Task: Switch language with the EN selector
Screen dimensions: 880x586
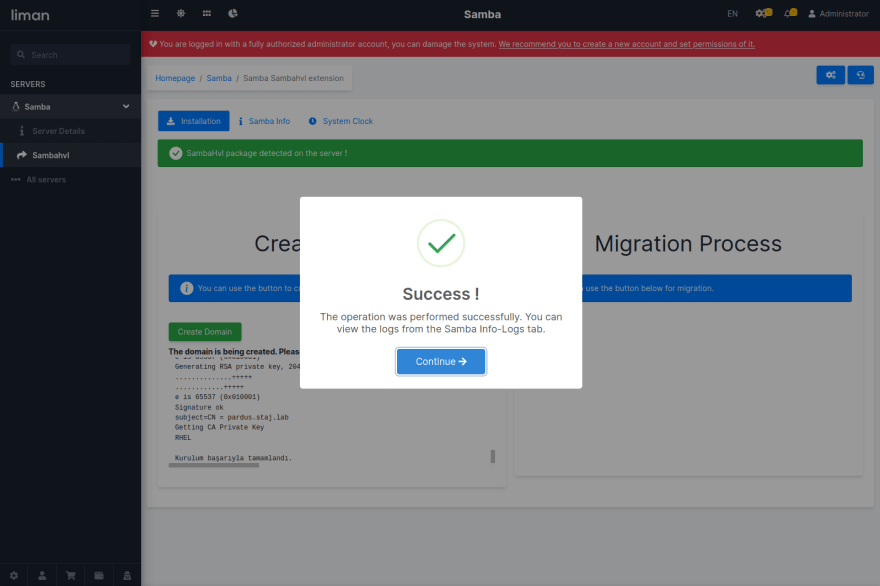Action: point(732,14)
